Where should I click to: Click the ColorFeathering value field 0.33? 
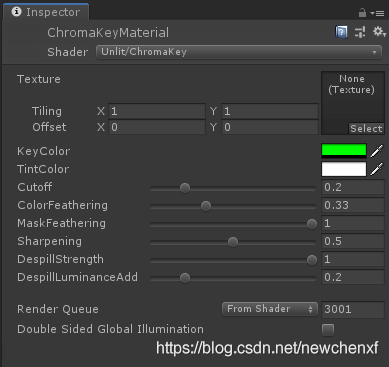353,205
